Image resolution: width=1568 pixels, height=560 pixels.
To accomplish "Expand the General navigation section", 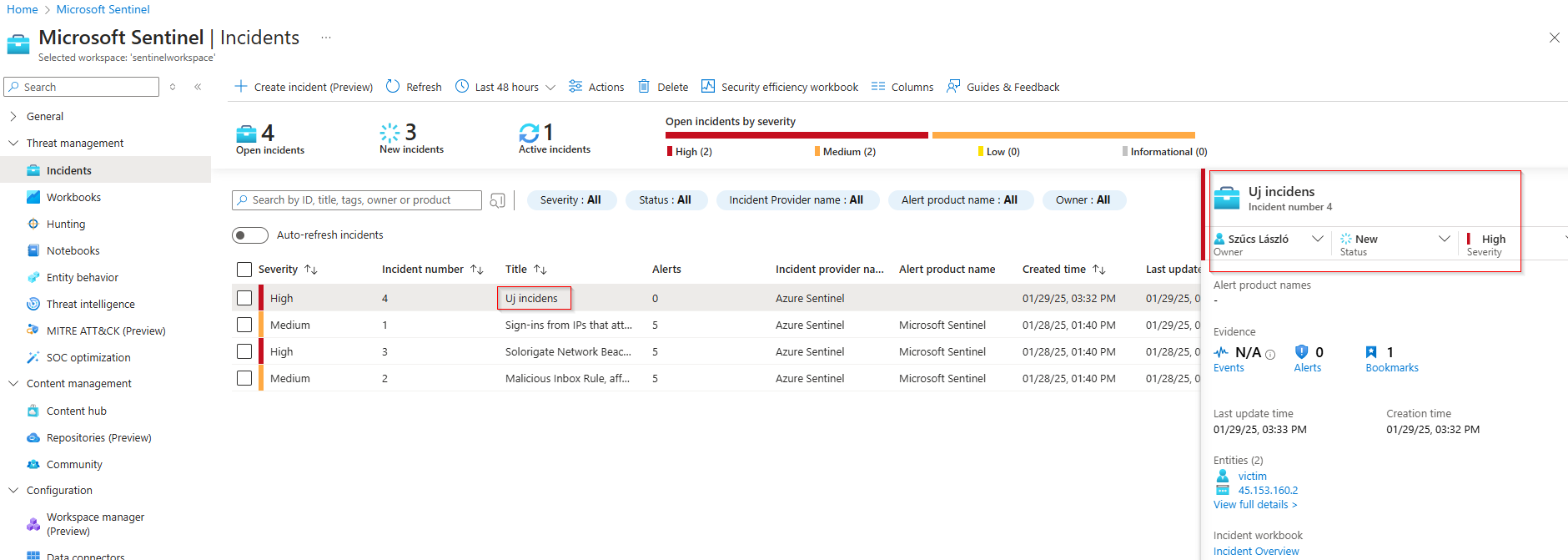I will tap(13, 117).
